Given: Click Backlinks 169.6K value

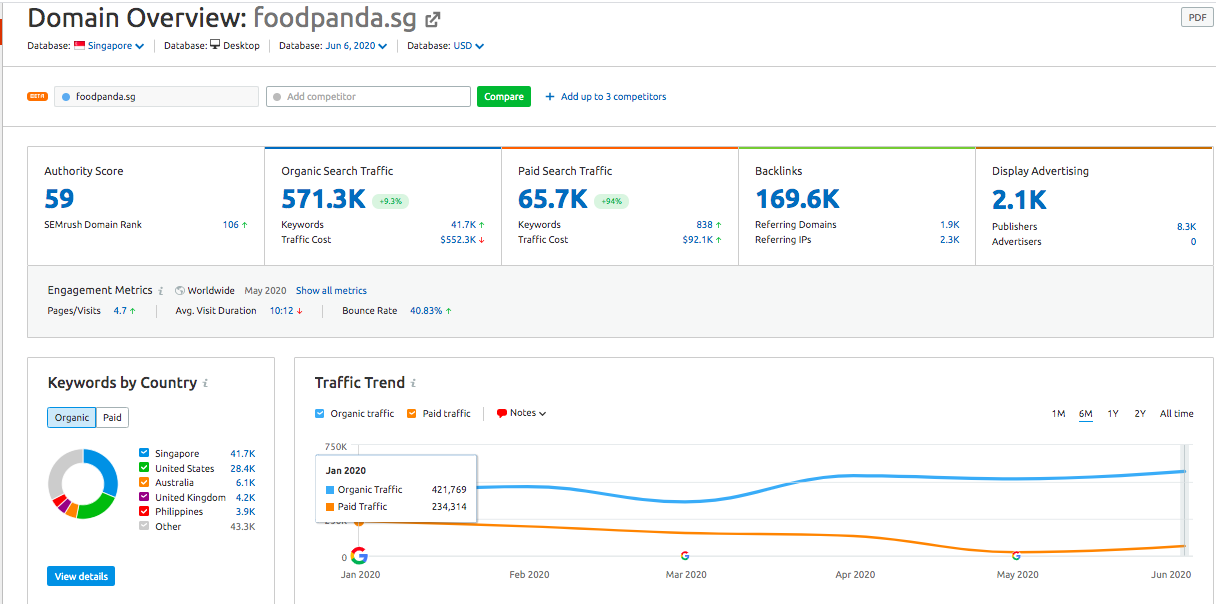Looking at the screenshot, I should click(797, 199).
